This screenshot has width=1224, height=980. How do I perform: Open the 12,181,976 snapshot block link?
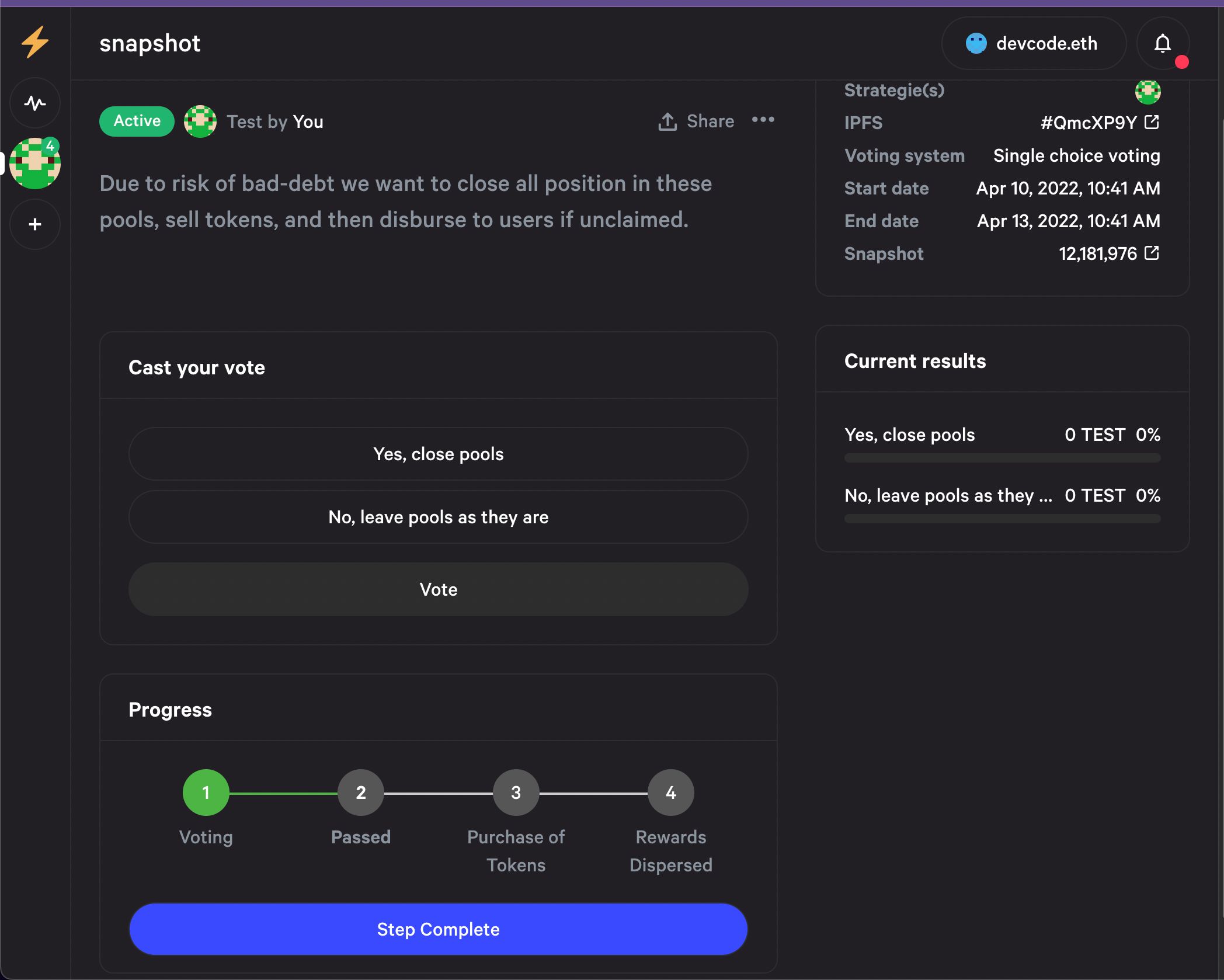1098,253
